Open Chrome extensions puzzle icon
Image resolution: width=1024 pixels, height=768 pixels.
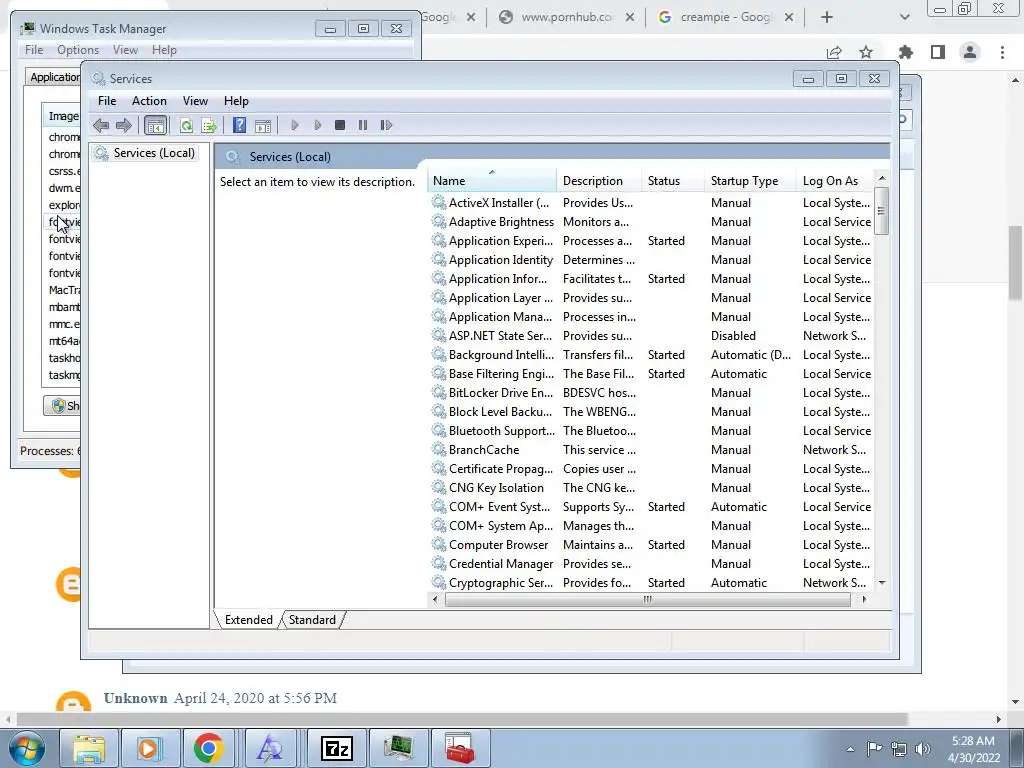pos(905,52)
